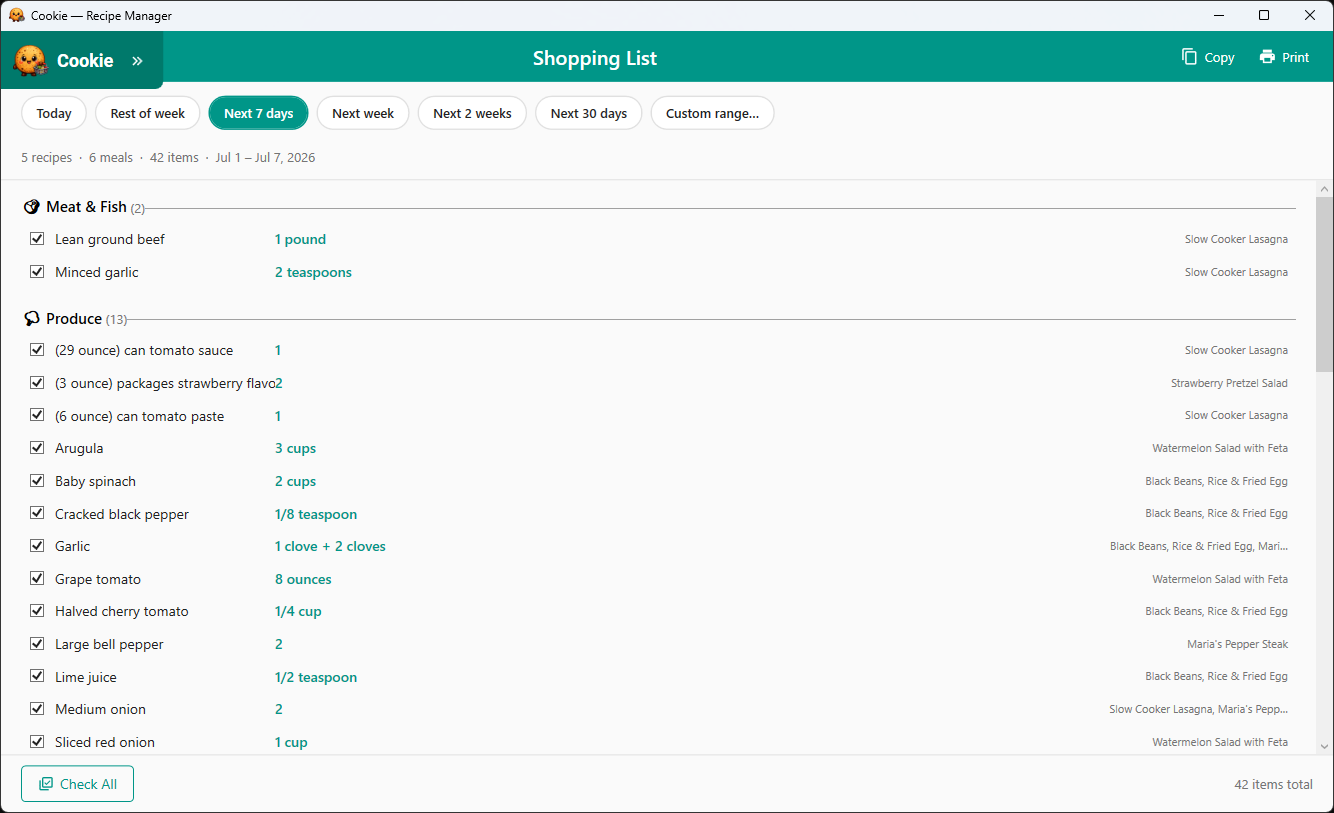Click Slow Cooker Lasagna on Lean ground beef row
1334x813 pixels.
(1236, 239)
